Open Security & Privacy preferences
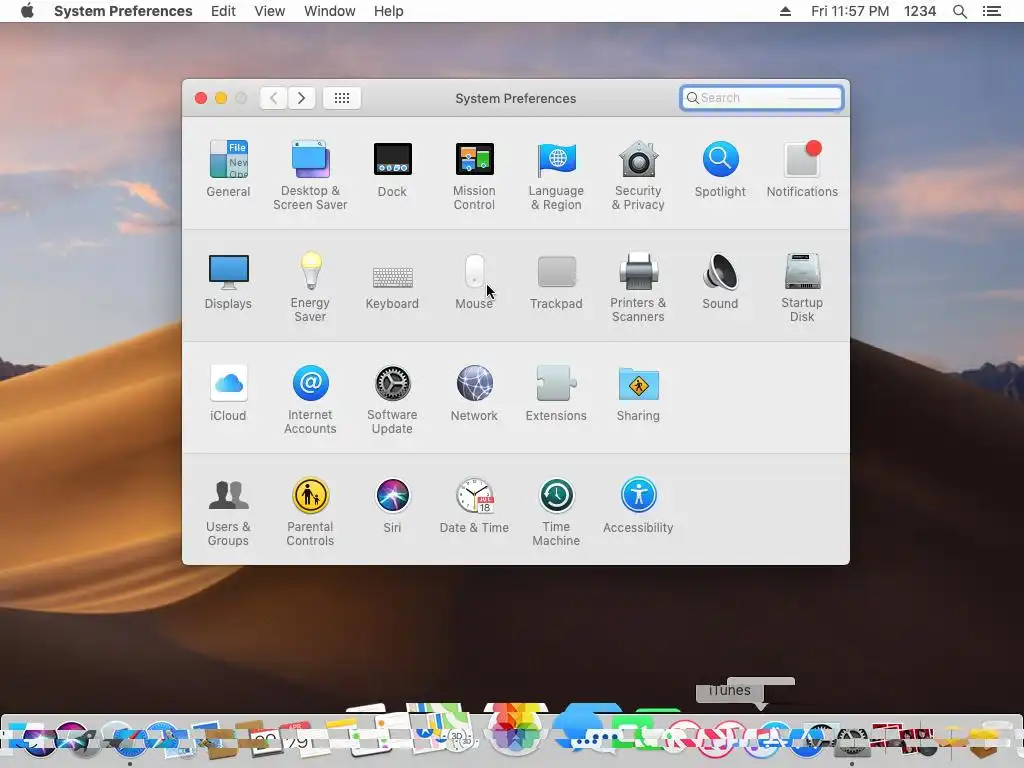The width and height of the screenshot is (1024, 768). point(638,175)
